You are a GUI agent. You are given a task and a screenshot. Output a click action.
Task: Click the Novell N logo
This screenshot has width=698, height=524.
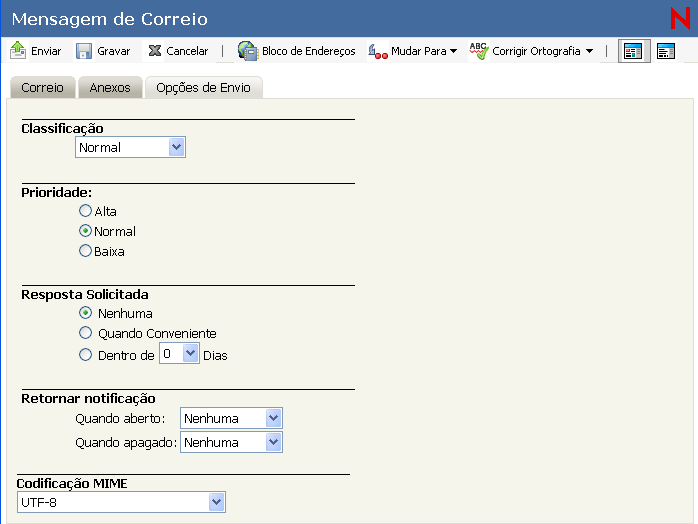680,18
